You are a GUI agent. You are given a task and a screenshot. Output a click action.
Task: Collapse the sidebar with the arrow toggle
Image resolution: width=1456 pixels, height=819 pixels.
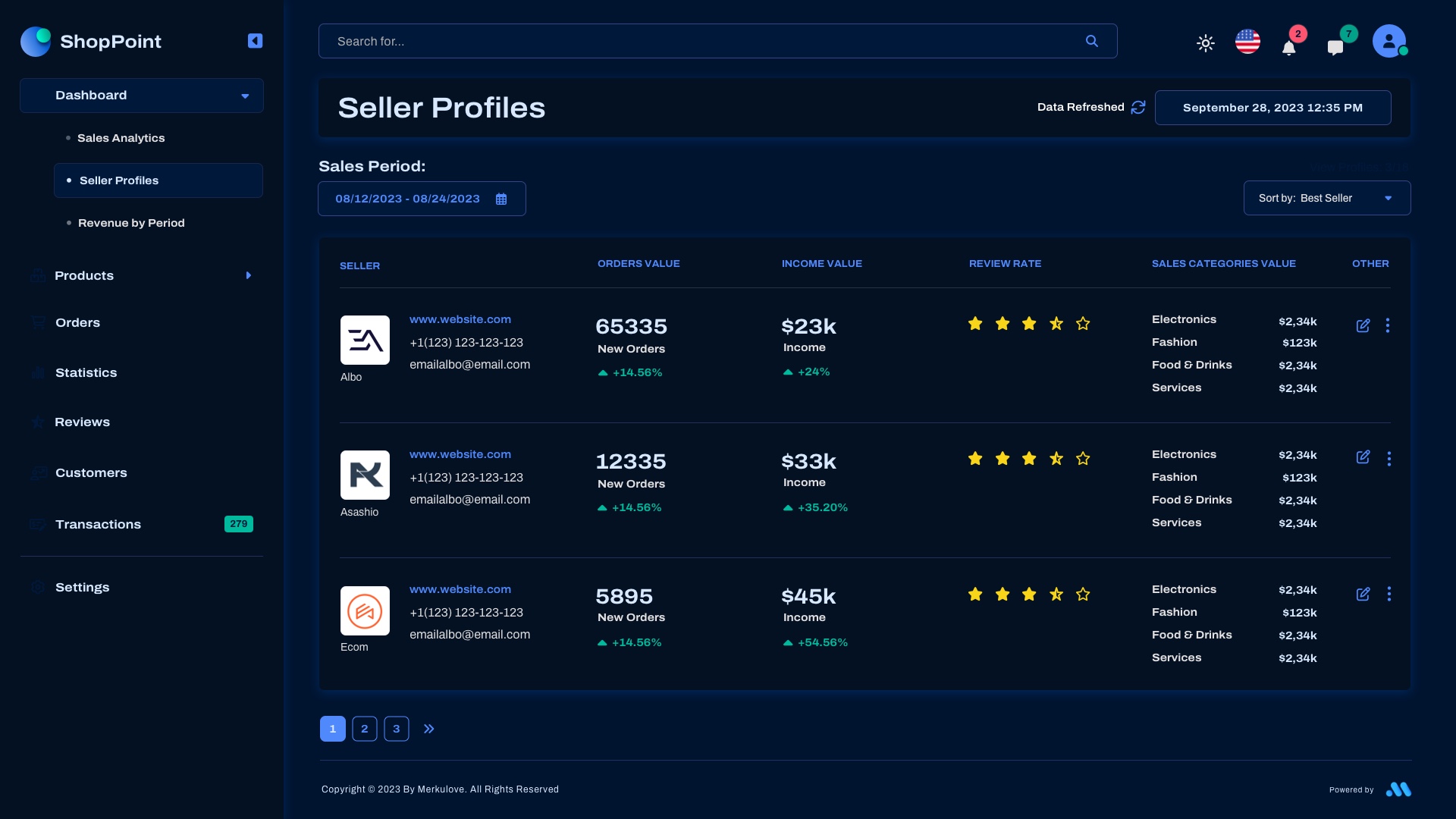click(255, 41)
